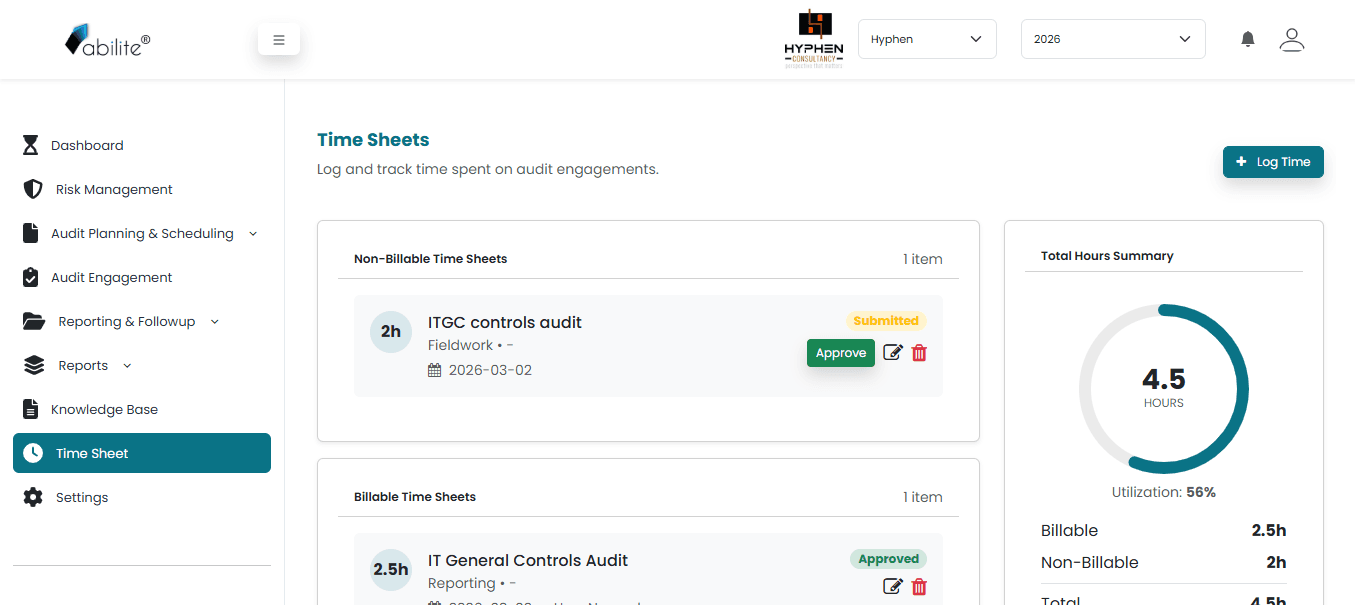This screenshot has width=1355, height=605.
Task: Approve the ITGC controls audit timesheet
Action: click(x=841, y=353)
